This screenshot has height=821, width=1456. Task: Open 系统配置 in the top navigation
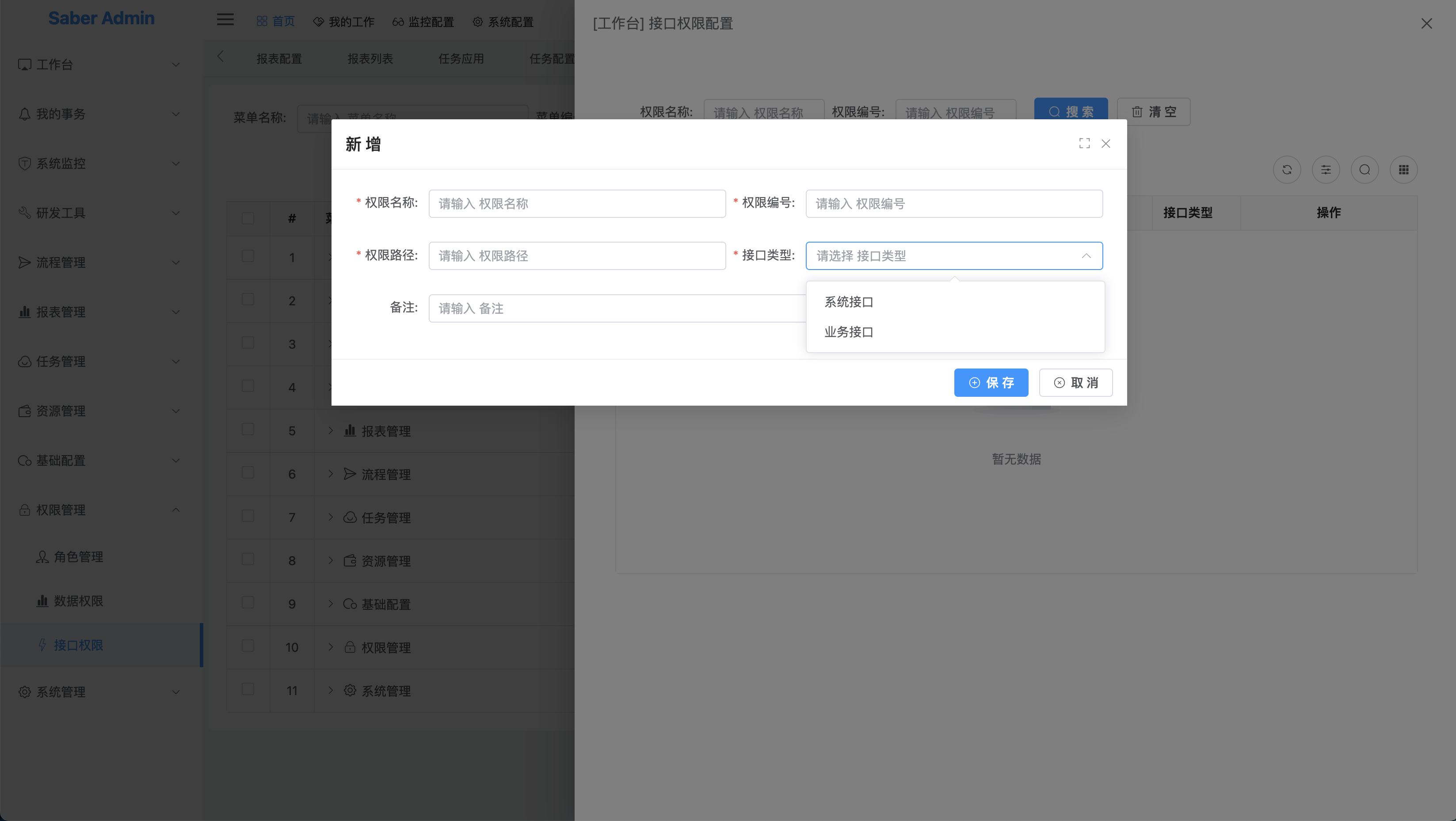pyautogui.click(x=503, y=22)
